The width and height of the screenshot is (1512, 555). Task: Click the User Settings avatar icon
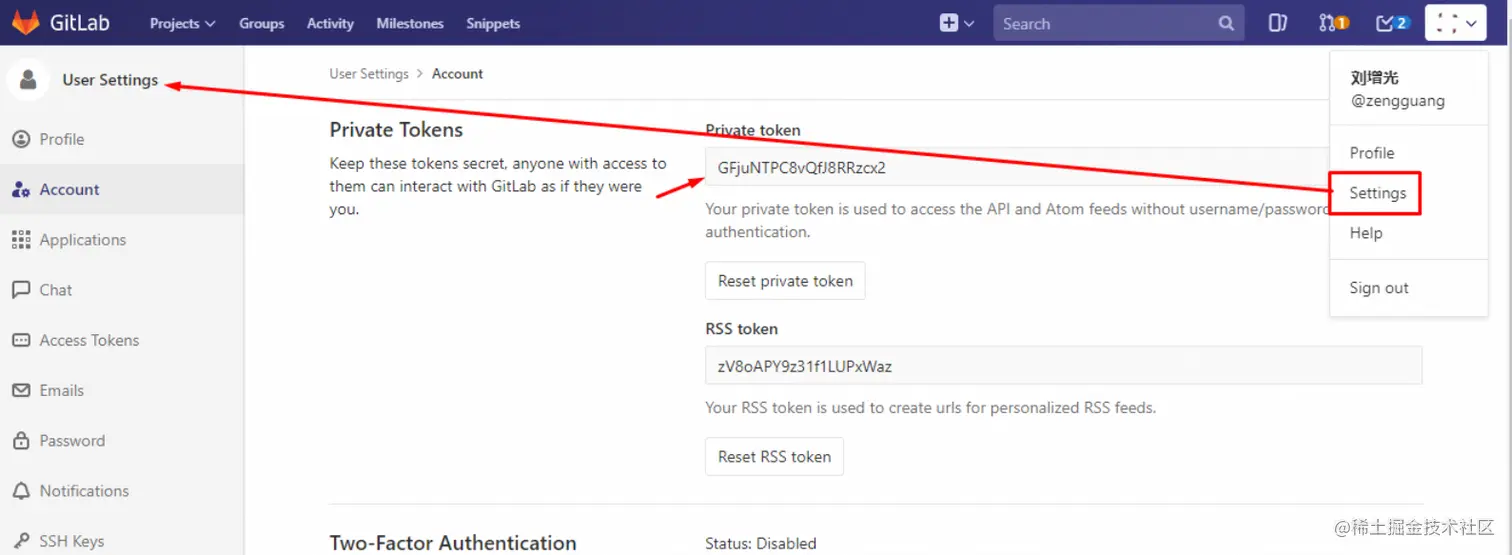click(28, 80)
